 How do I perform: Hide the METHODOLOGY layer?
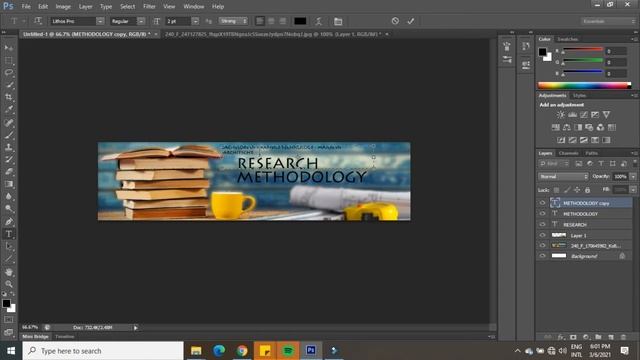coord(542,213)
